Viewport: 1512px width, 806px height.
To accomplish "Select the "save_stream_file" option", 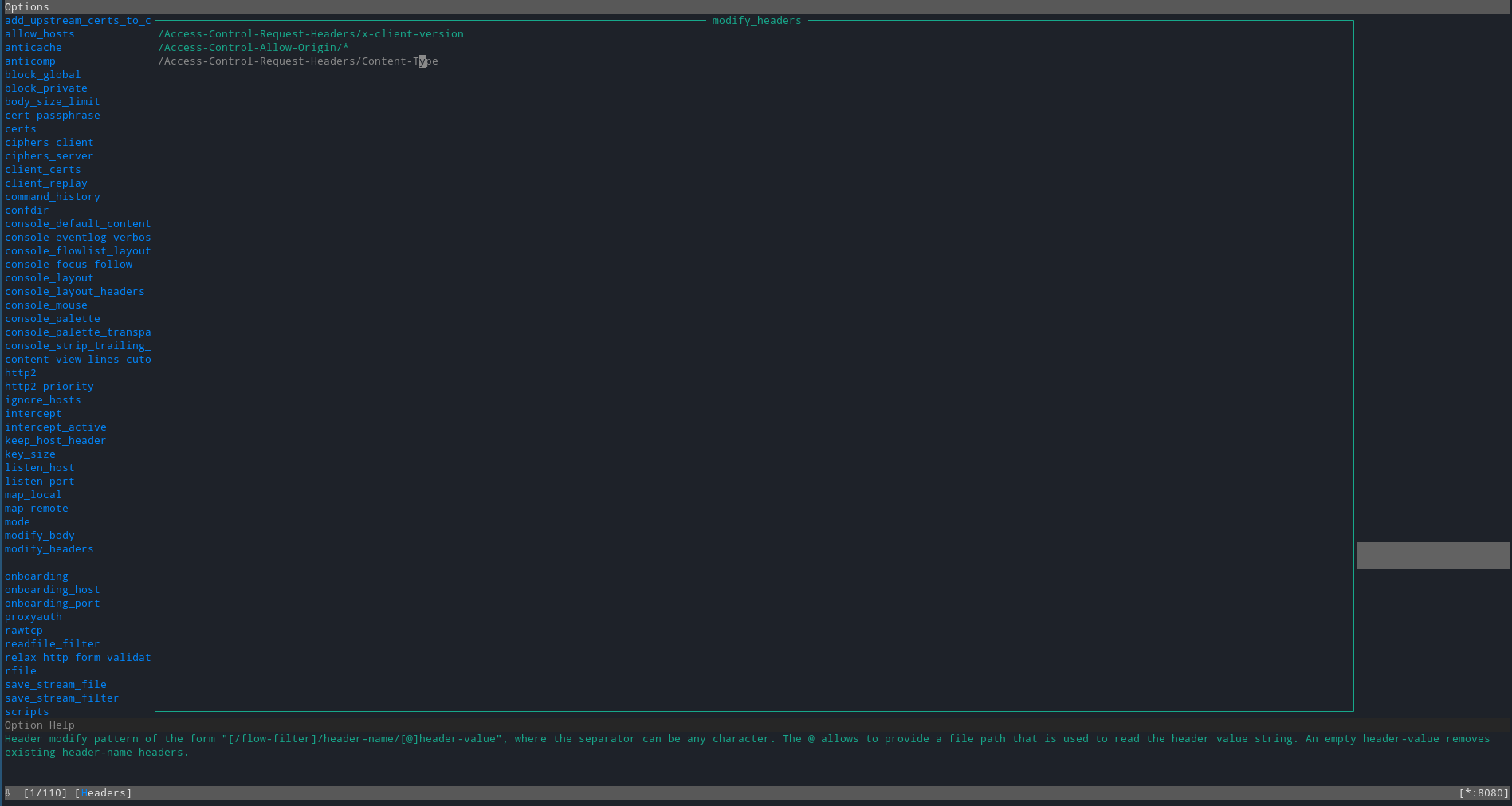I will coord(56,684).
